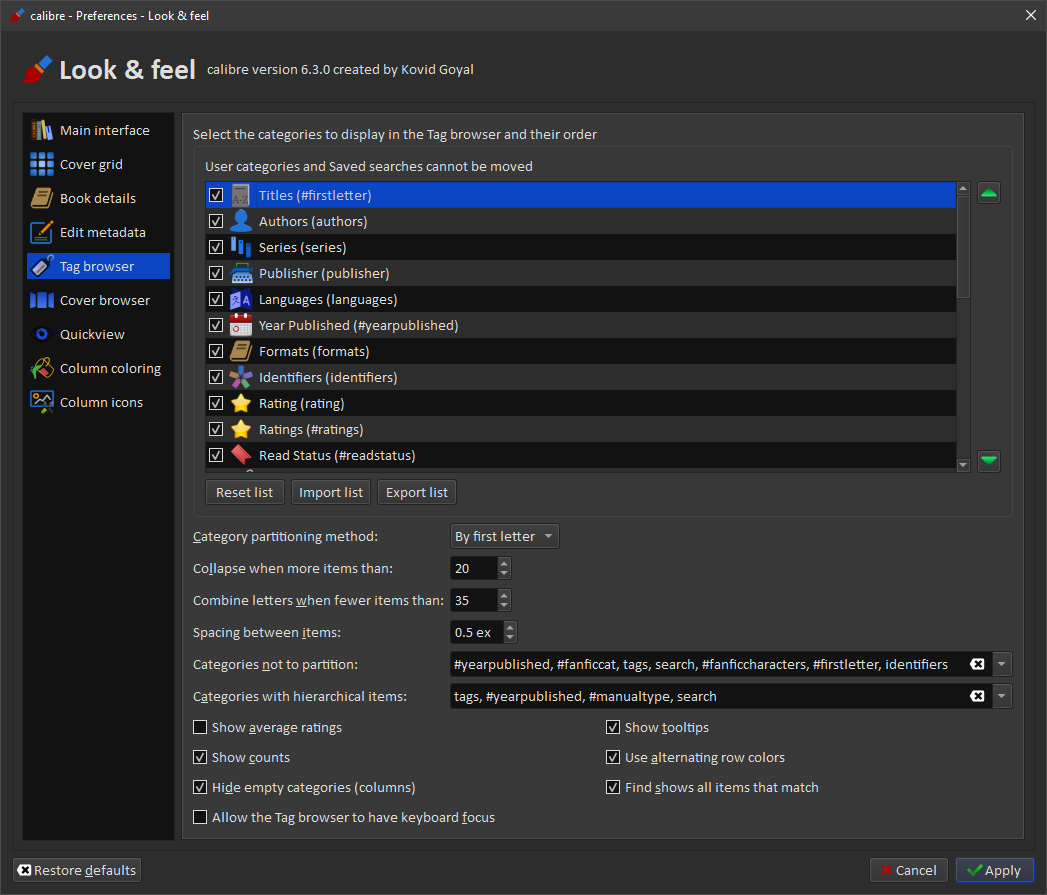The height and width of the screenshot is (895, 1047).
Task: Click the Authors category person icon
Action: click(x=241, y=221)
